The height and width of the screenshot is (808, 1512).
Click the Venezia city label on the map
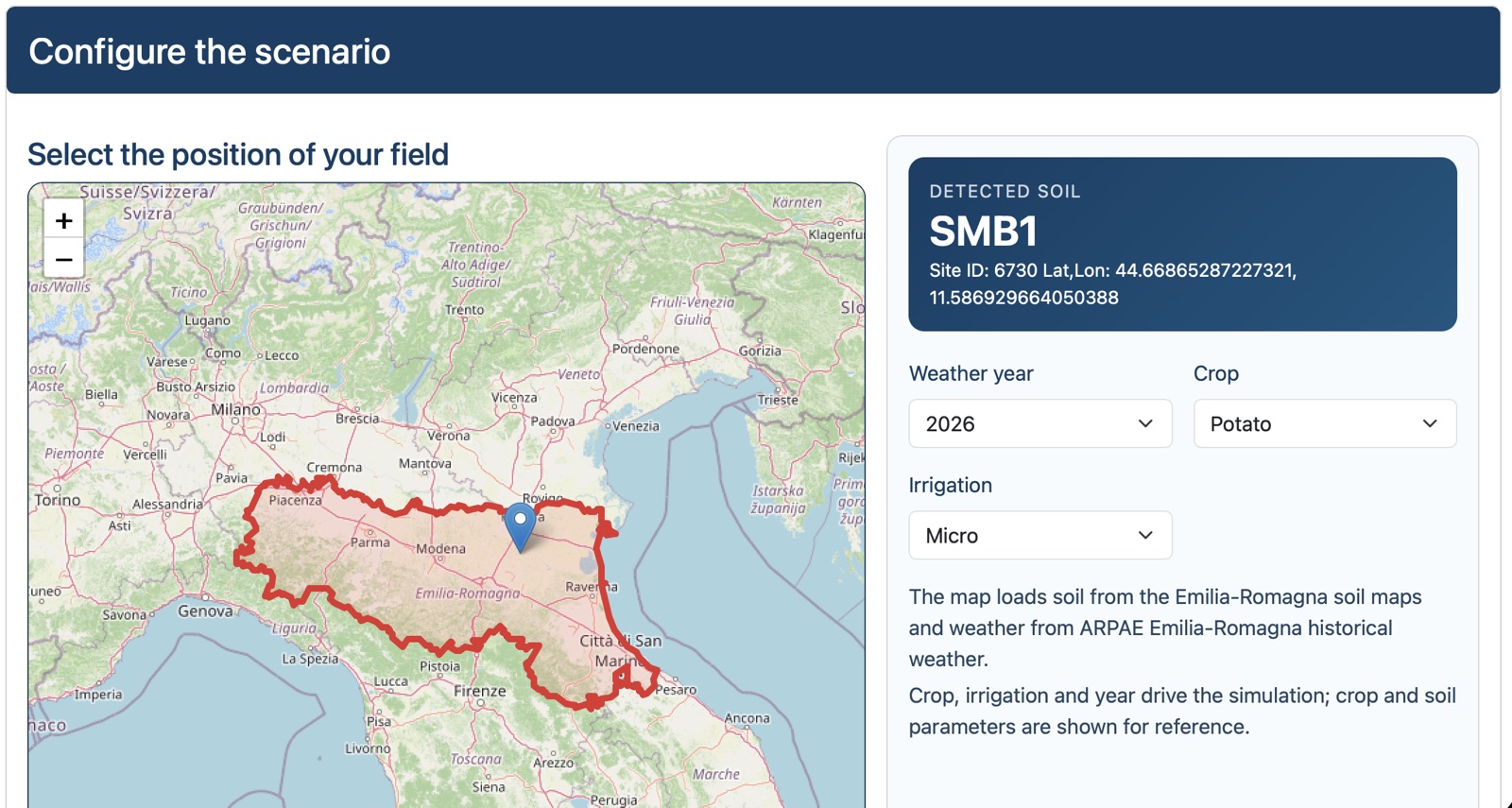point(635,426)
